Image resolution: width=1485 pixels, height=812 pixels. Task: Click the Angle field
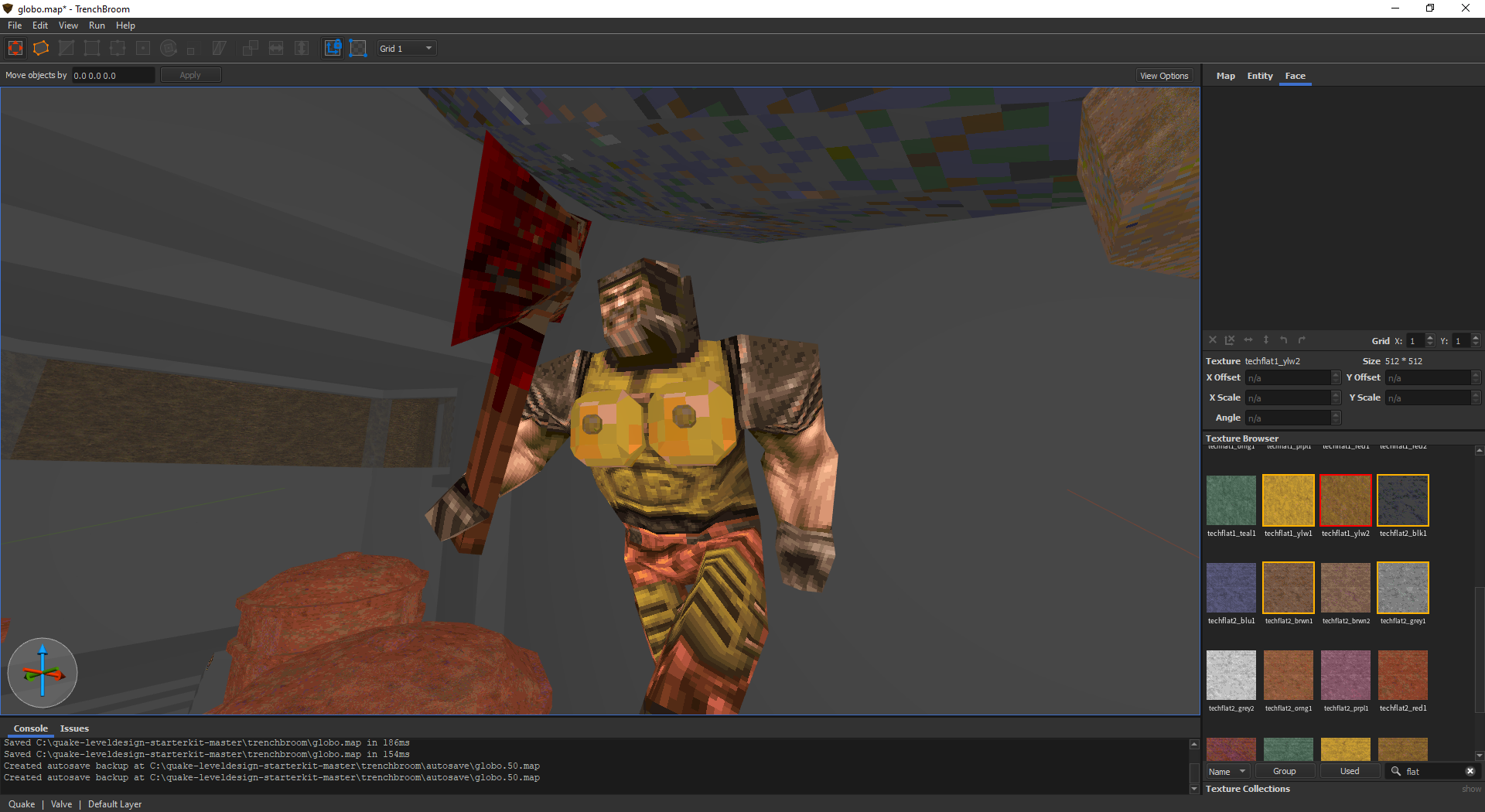click(x=1293, y=418)
